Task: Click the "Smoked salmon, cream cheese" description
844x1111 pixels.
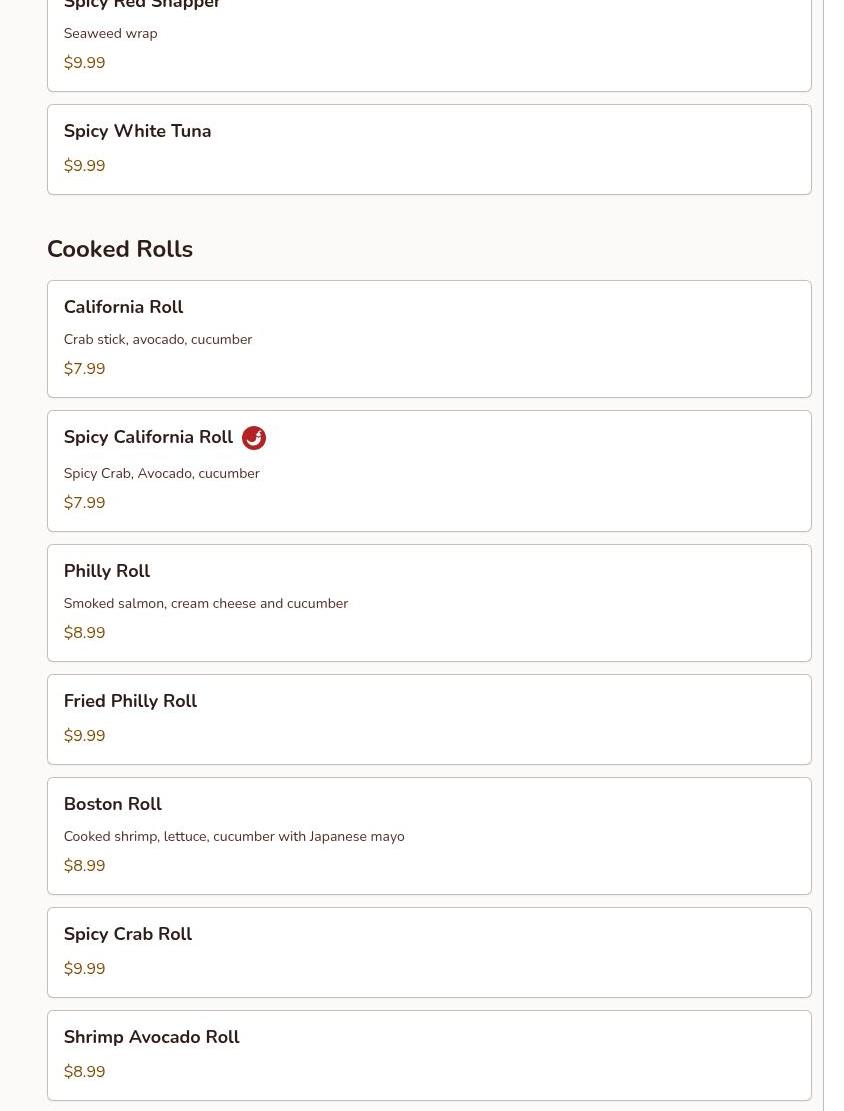Action: coord(206,604)
